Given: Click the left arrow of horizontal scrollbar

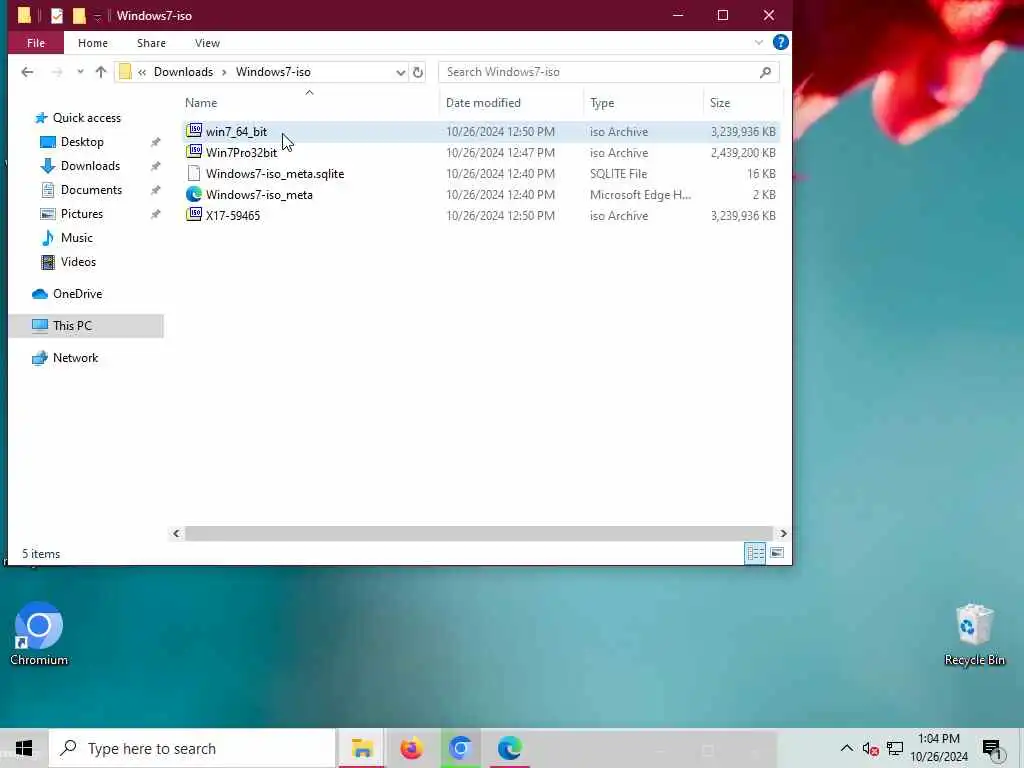Looking at the screenshot, I should [176, 534].
